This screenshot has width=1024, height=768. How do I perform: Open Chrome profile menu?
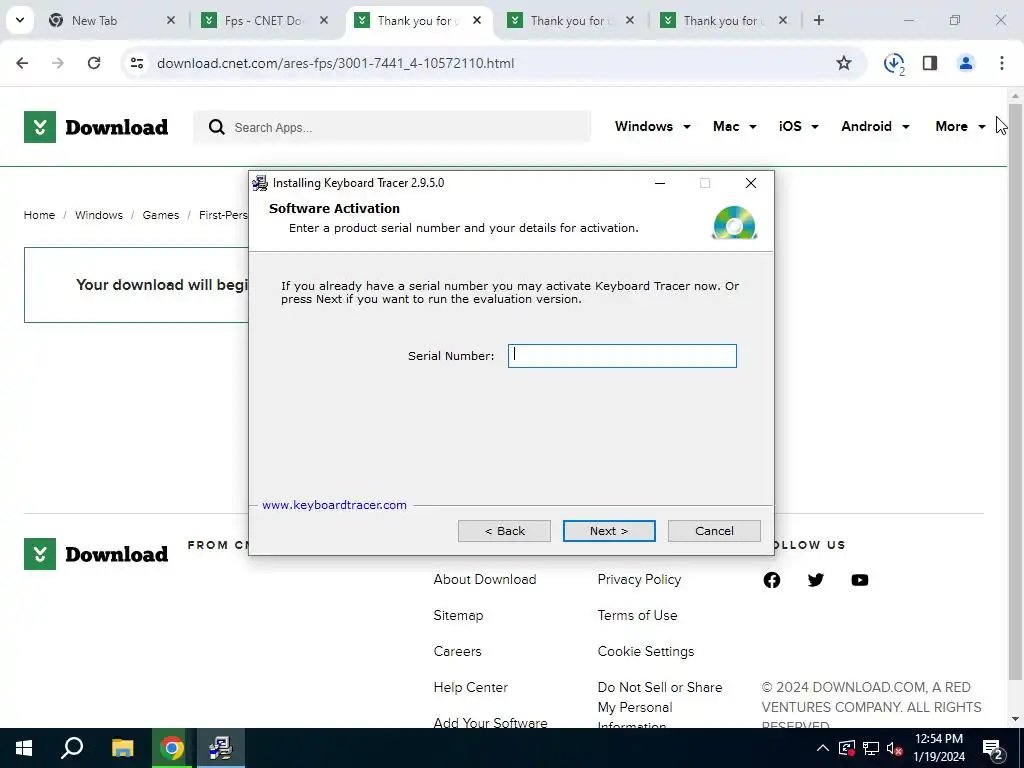coord(965,63)
